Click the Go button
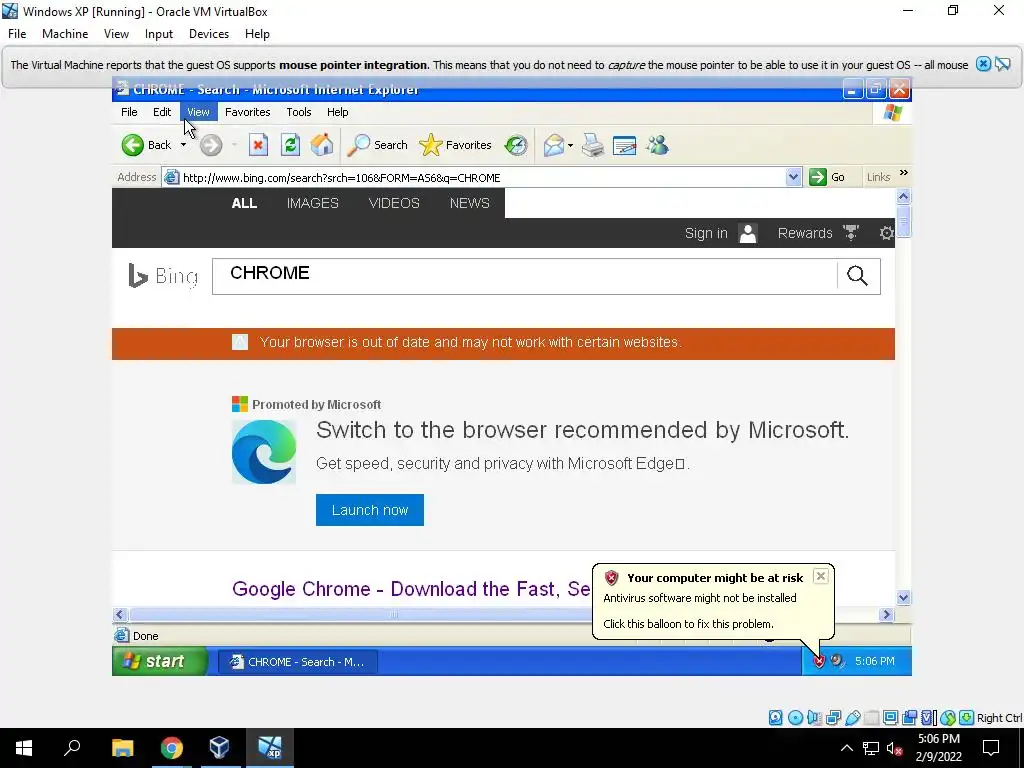This screenshot has width=1024, height=768. tap(827, 177)
